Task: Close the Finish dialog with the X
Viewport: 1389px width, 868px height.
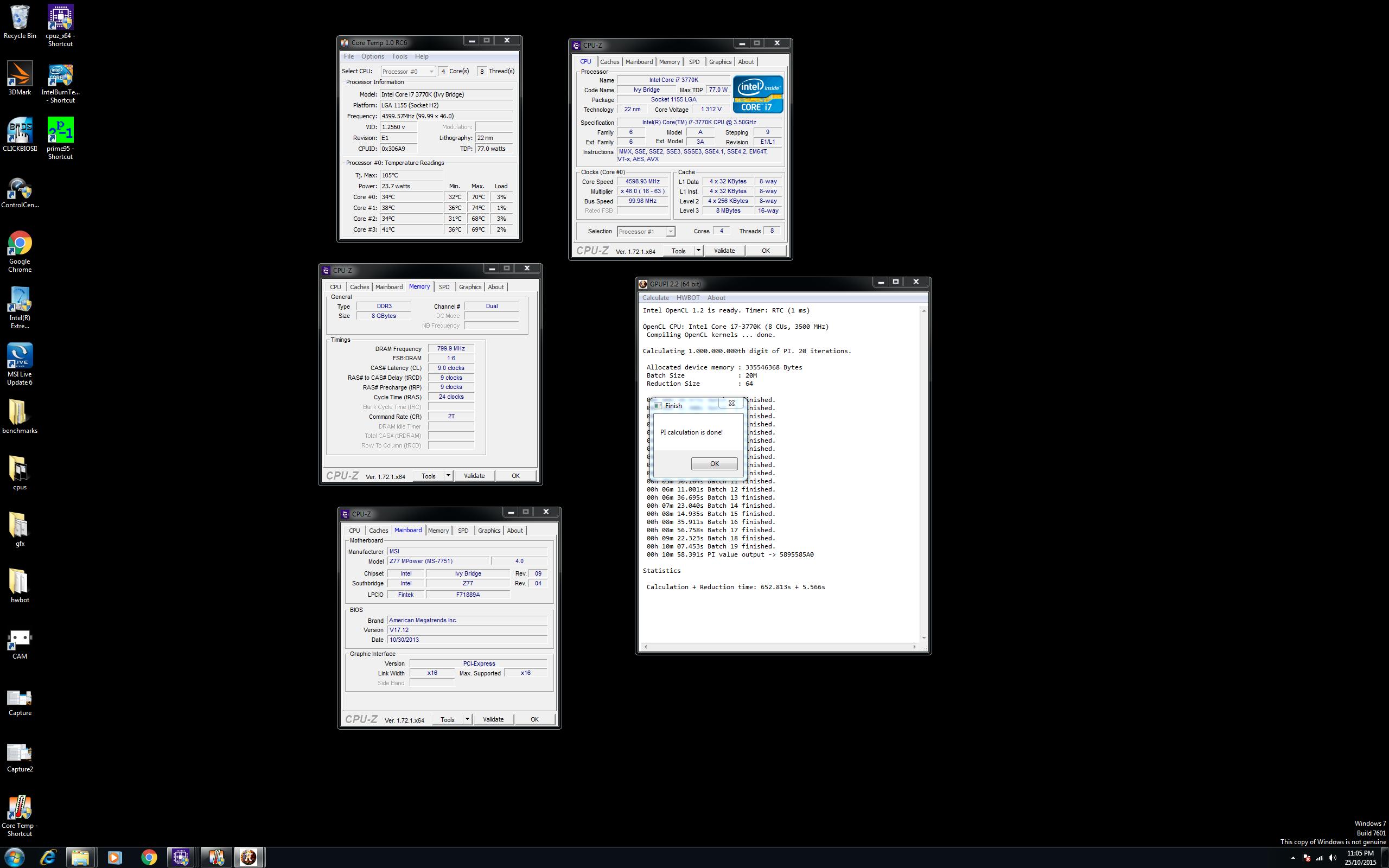Action: [731, 403]
